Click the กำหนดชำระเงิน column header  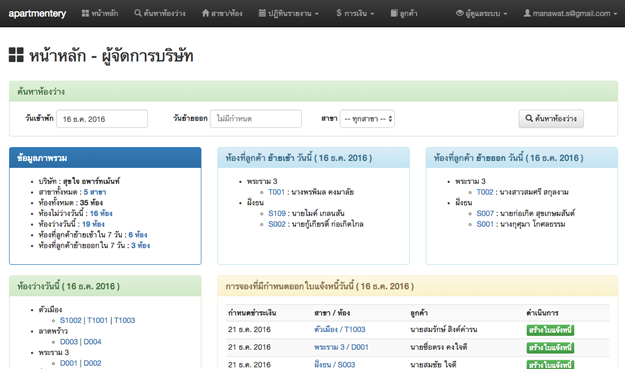point(252,313)
